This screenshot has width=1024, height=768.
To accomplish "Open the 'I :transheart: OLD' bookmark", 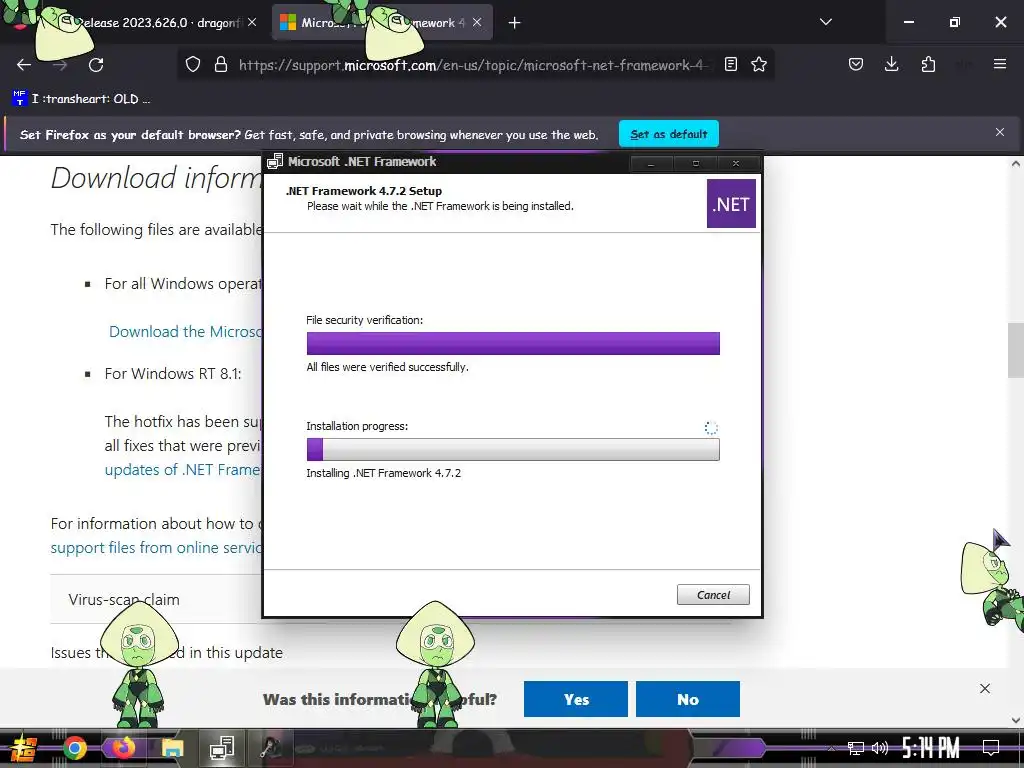I will (x=82, y=99).
